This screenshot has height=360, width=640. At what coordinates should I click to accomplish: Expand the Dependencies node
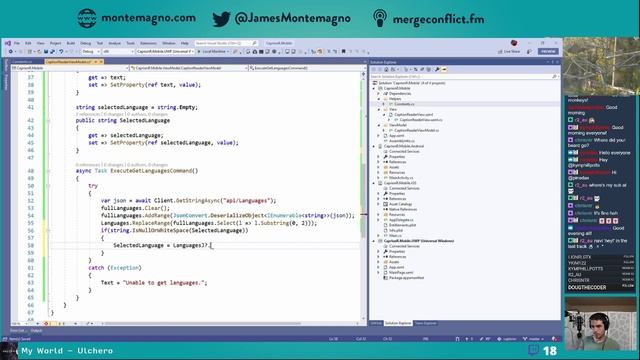point(379,93)
